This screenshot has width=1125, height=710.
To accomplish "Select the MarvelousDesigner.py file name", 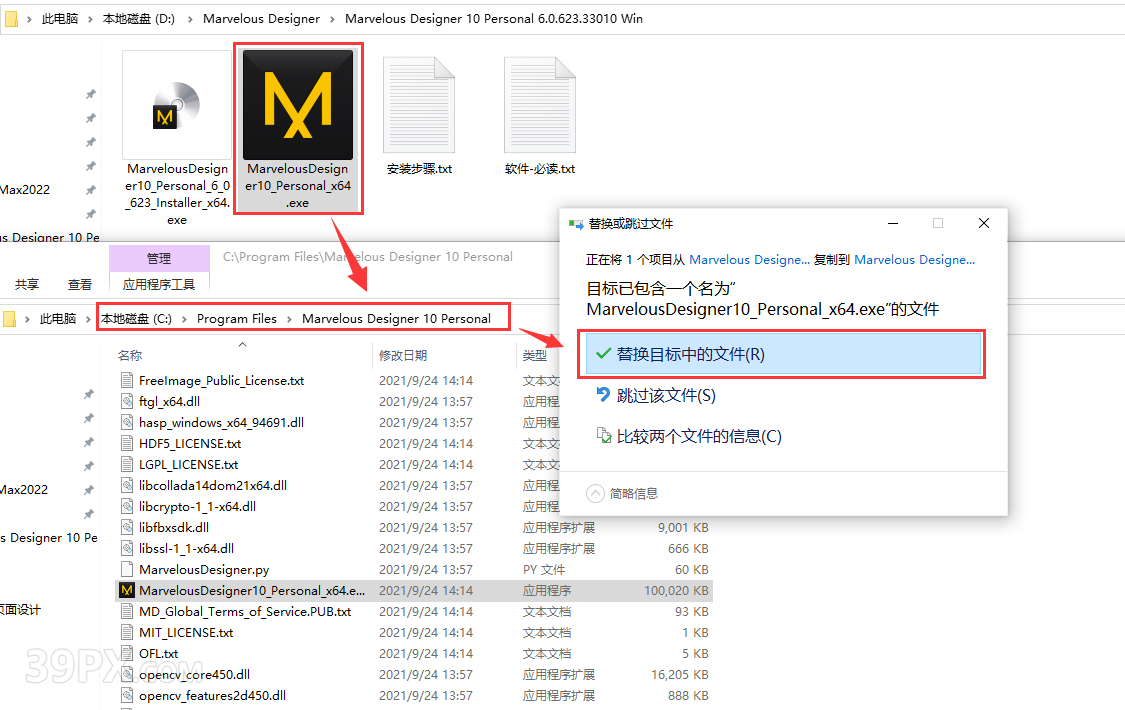I will pos(204,569).
